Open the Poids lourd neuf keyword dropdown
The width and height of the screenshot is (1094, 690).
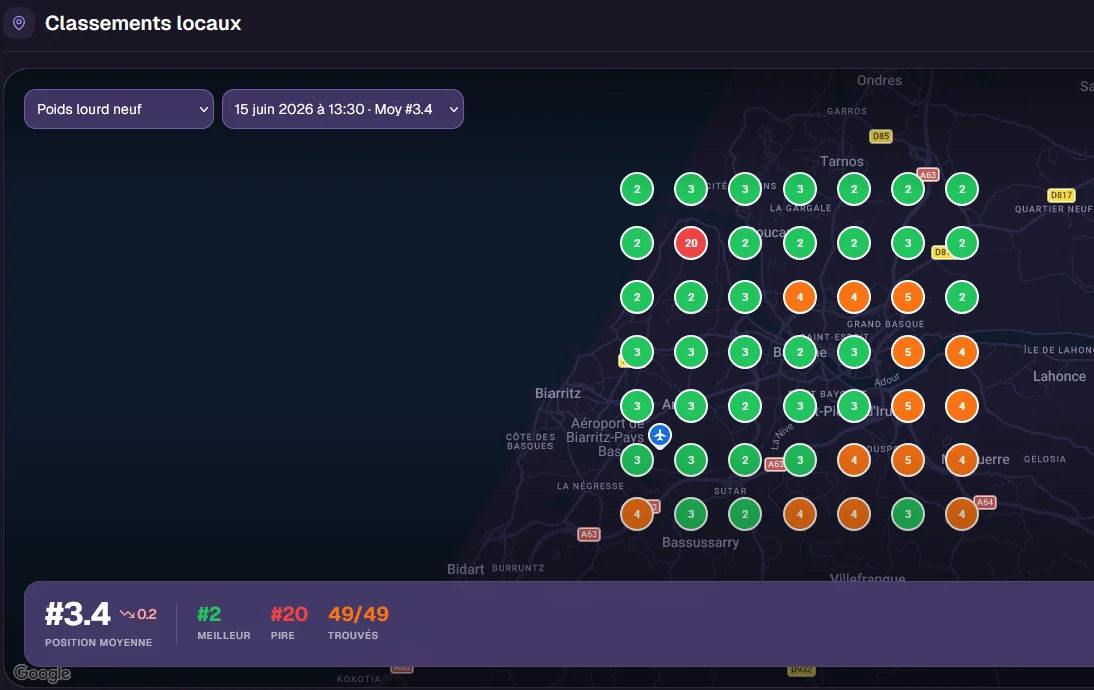coord(119,109)
